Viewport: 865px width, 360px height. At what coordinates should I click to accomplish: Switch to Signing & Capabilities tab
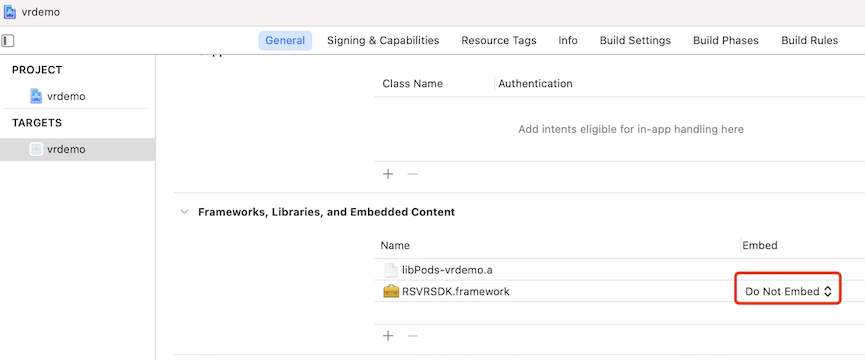[383, 40]
